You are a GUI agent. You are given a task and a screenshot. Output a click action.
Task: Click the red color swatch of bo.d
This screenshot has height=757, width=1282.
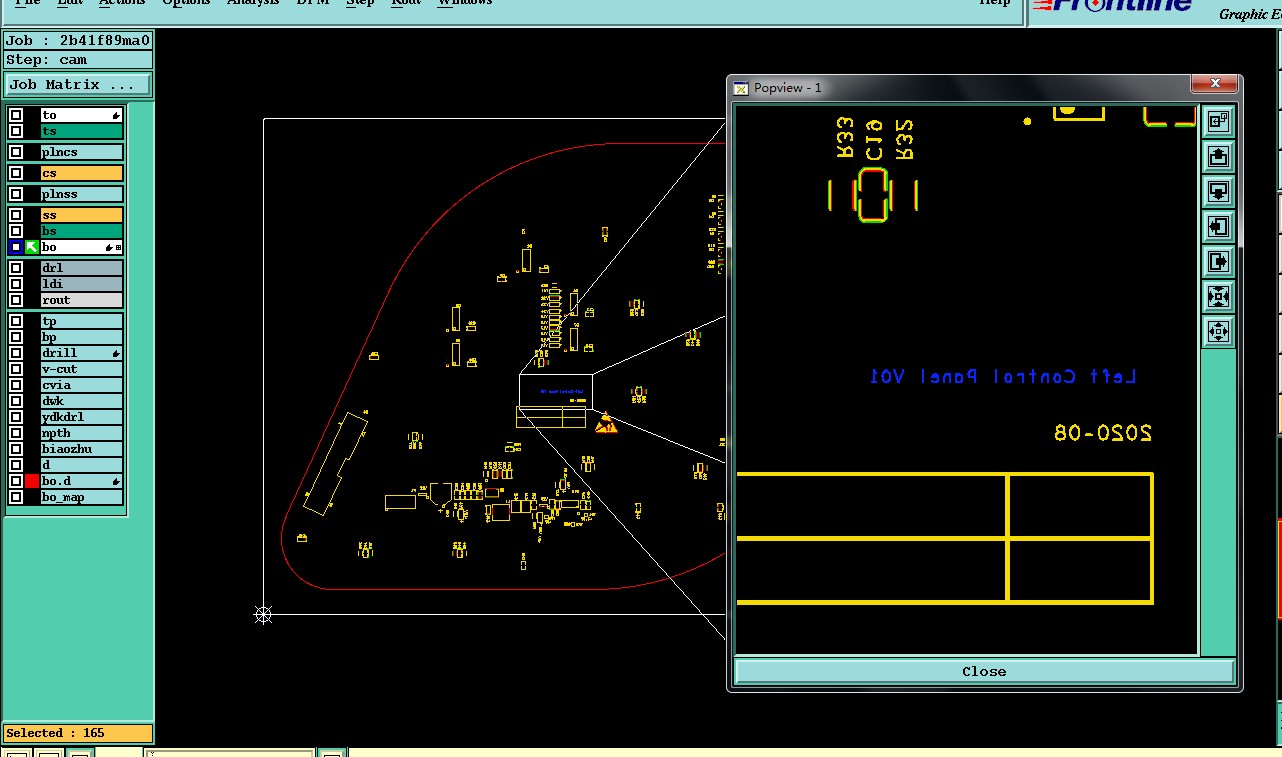point(32,481)
